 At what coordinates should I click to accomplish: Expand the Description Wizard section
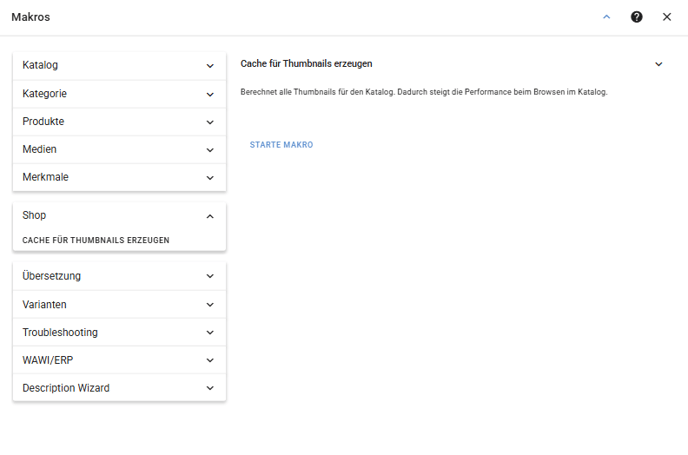[119, 388]
